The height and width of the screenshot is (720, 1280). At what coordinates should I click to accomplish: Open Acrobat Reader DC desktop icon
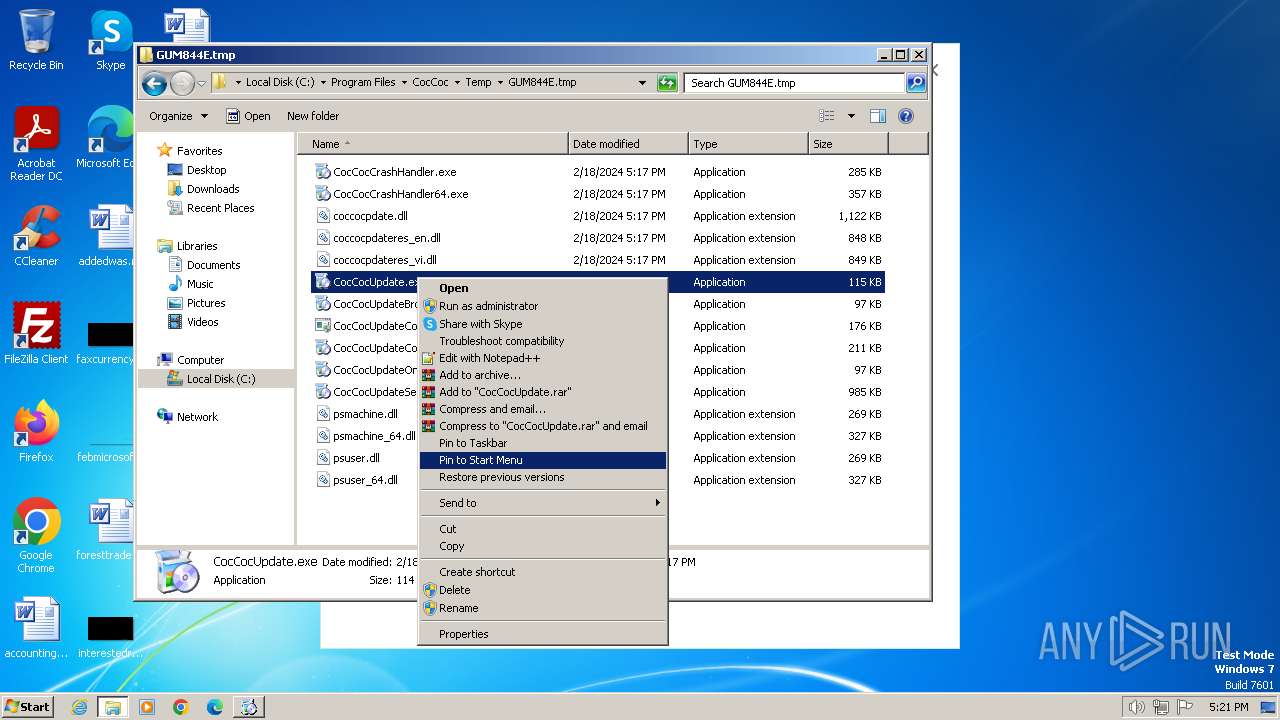point(36,144)
